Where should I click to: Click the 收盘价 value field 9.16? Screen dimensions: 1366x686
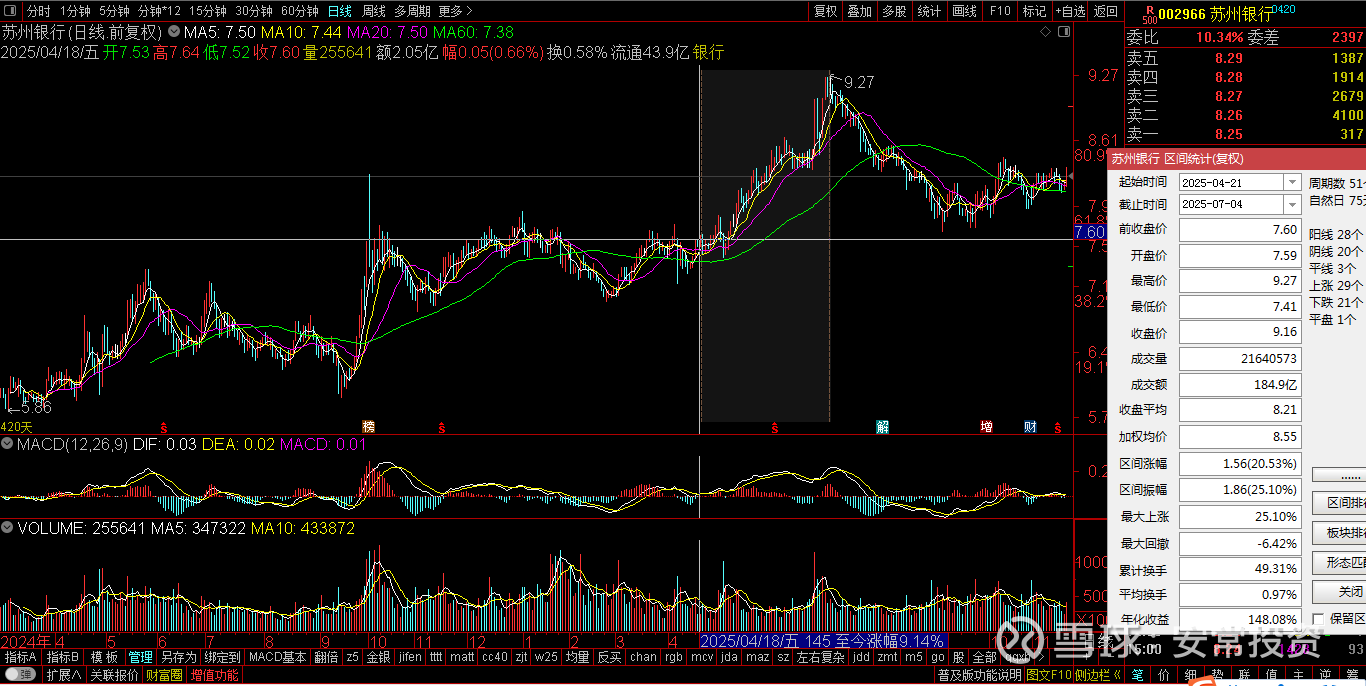tap(1241, 332)
